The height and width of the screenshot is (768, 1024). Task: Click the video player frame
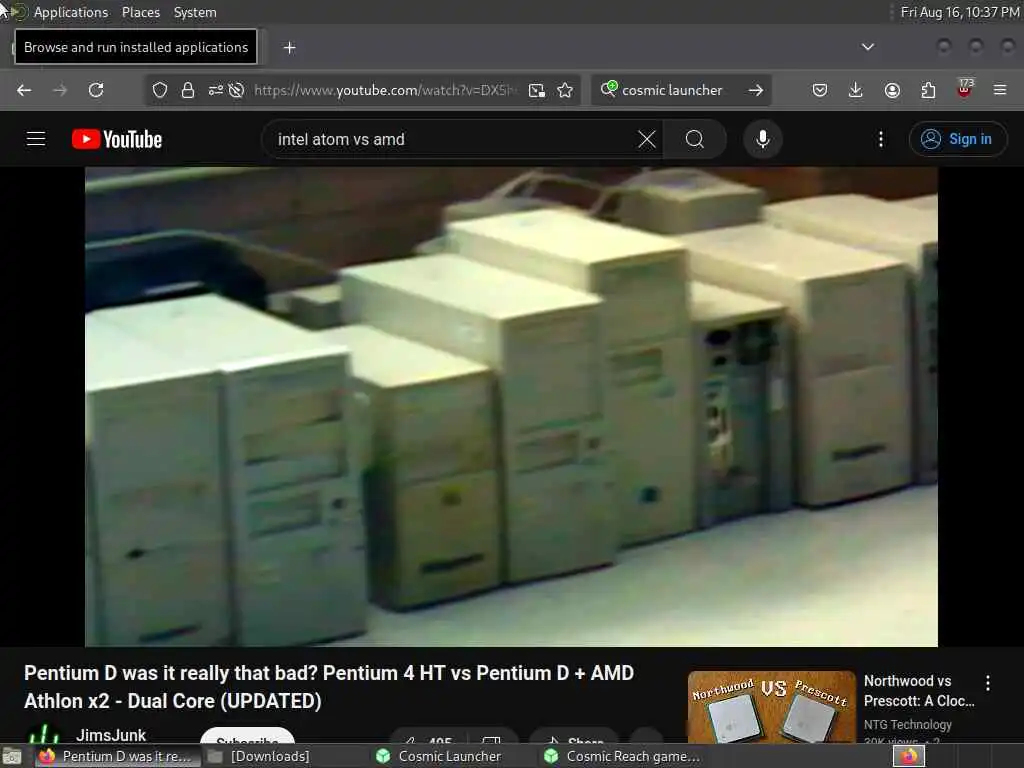[511, 407]
